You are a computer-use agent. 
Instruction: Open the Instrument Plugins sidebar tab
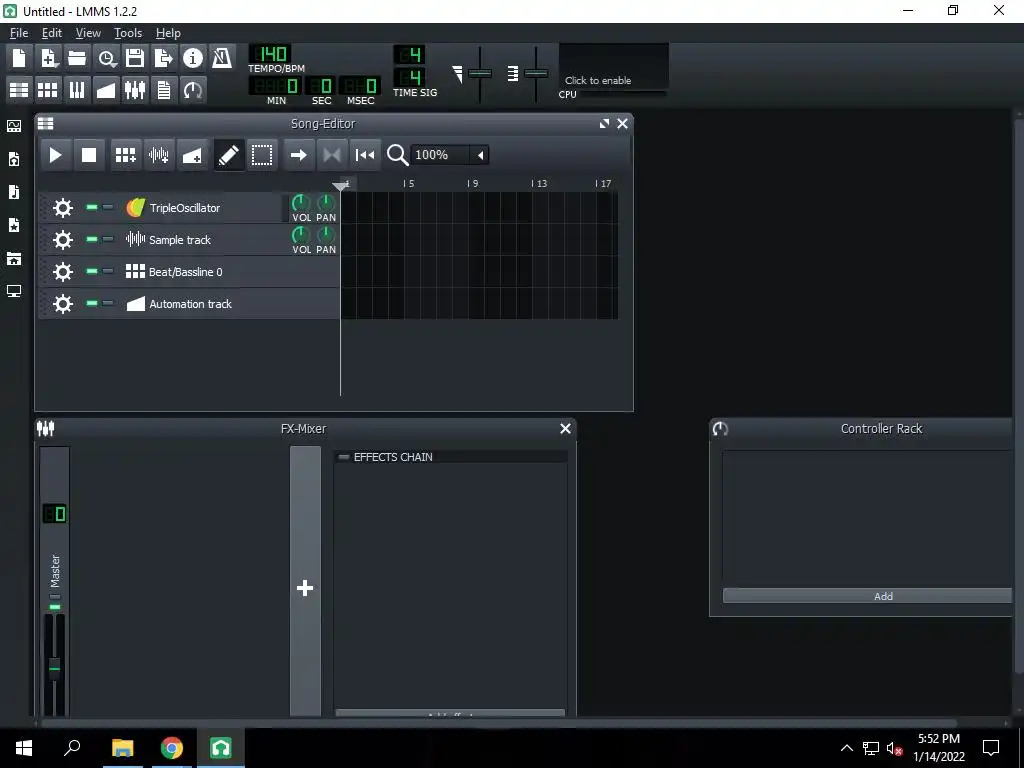click(x=14, y=126)
